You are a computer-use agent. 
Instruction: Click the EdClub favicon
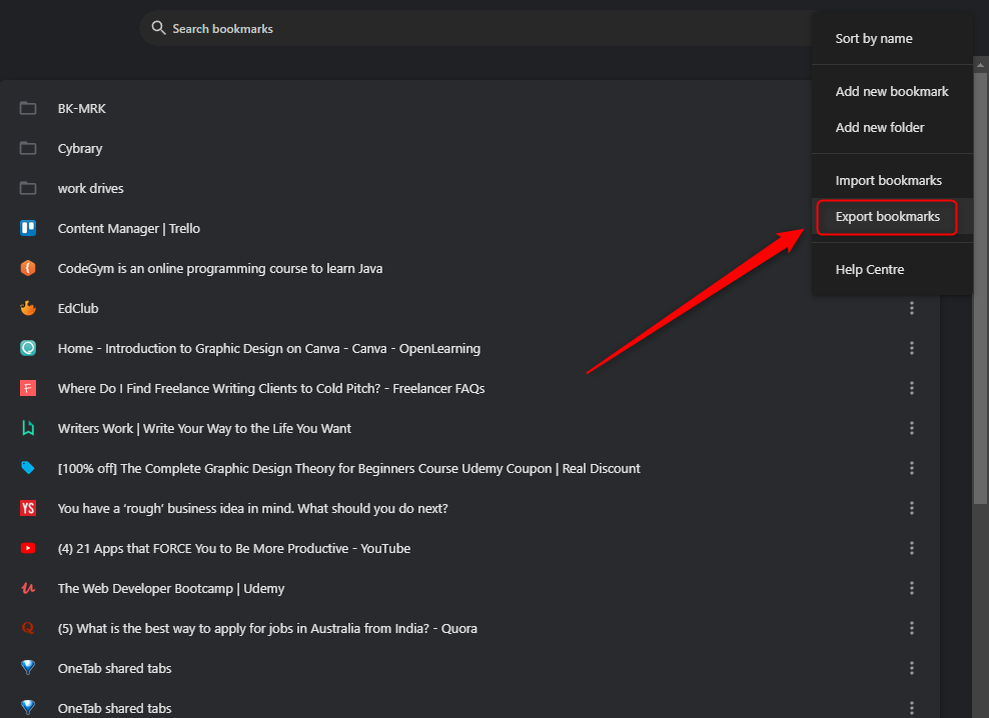pos(28,308)
